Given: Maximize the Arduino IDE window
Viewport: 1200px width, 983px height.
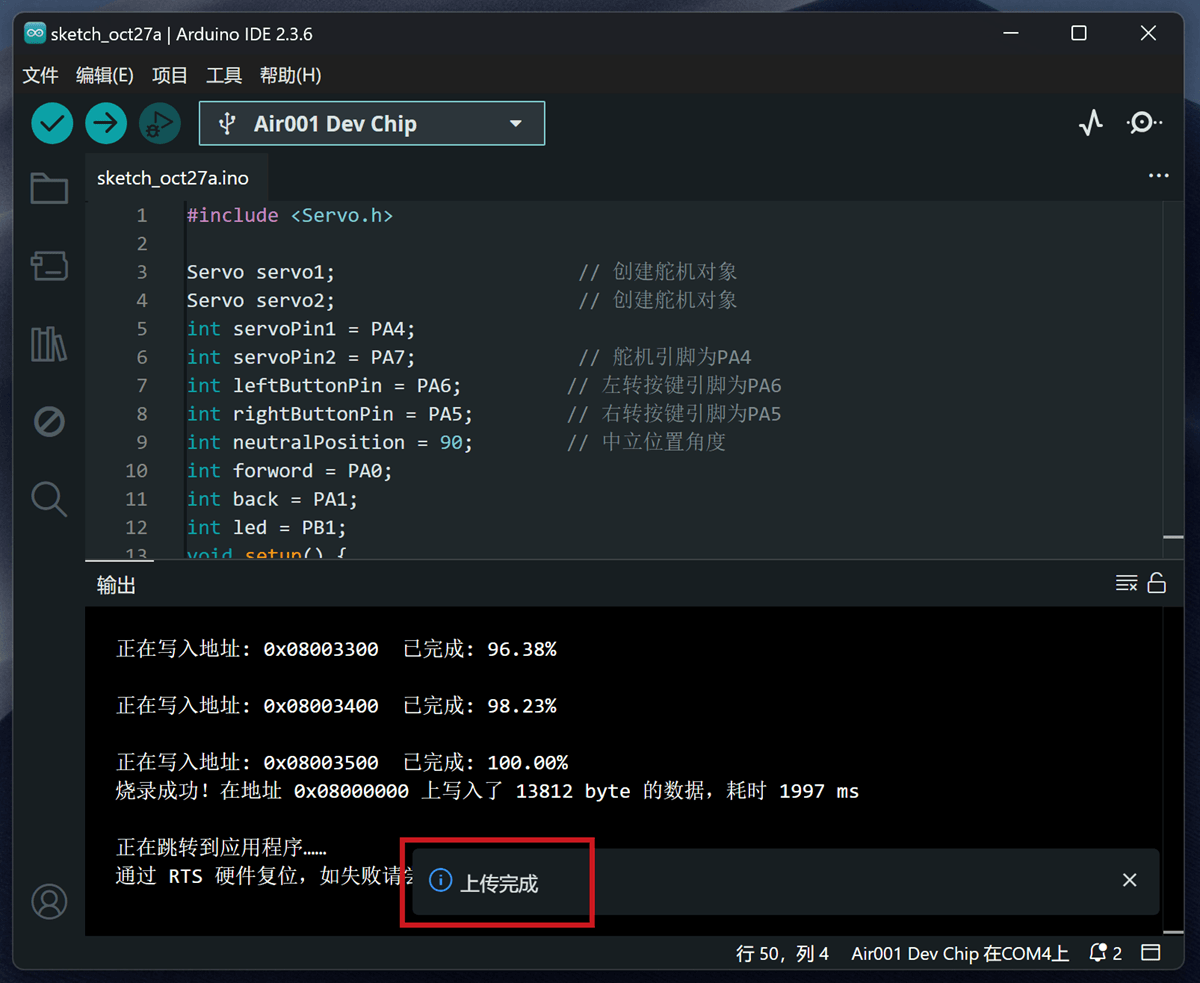Looking at the screenshot, I should [x=1078, y=33].
